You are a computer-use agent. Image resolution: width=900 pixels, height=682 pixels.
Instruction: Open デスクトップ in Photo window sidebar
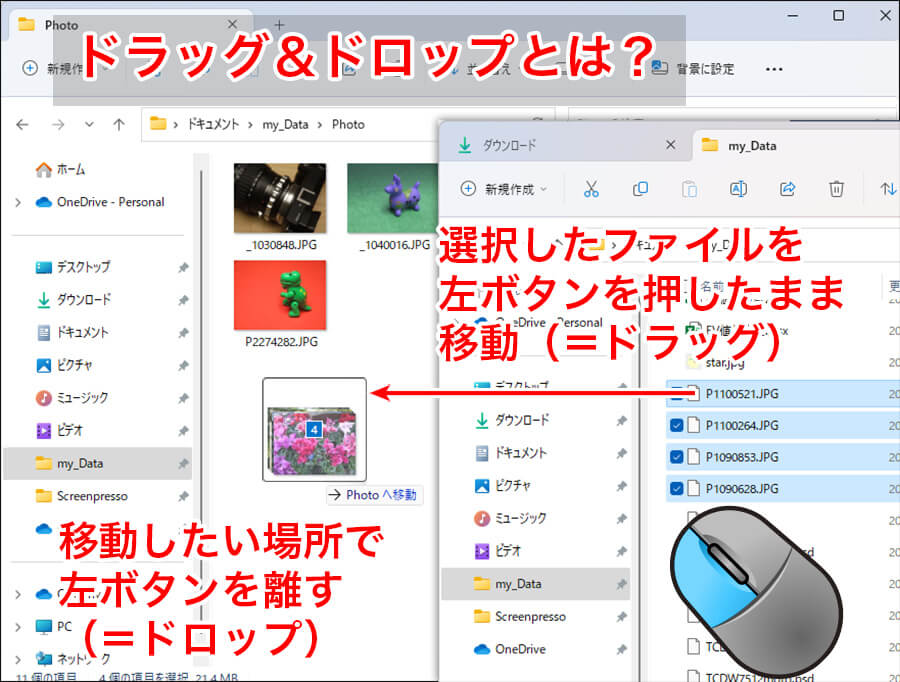coord(73,267)
